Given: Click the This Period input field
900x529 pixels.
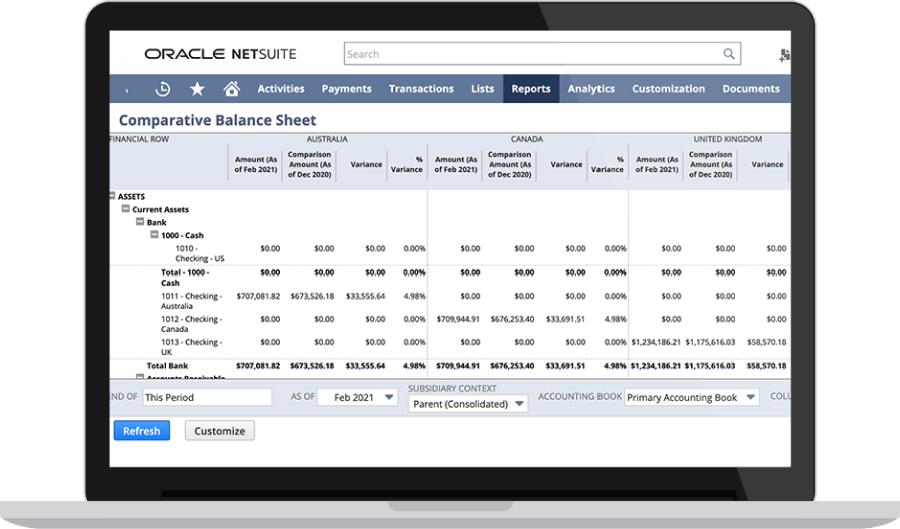Looking at the screenshot, I should 207,397.
